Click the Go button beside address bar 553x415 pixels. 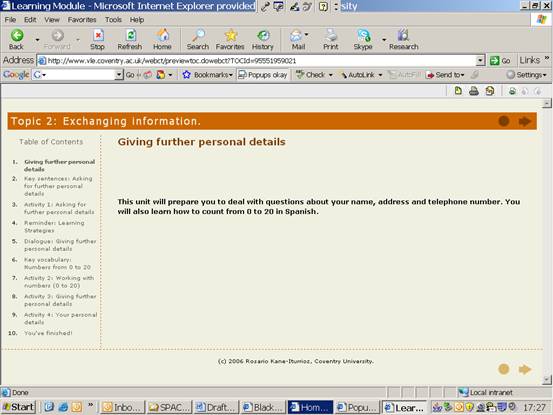[x=500, y=61]
